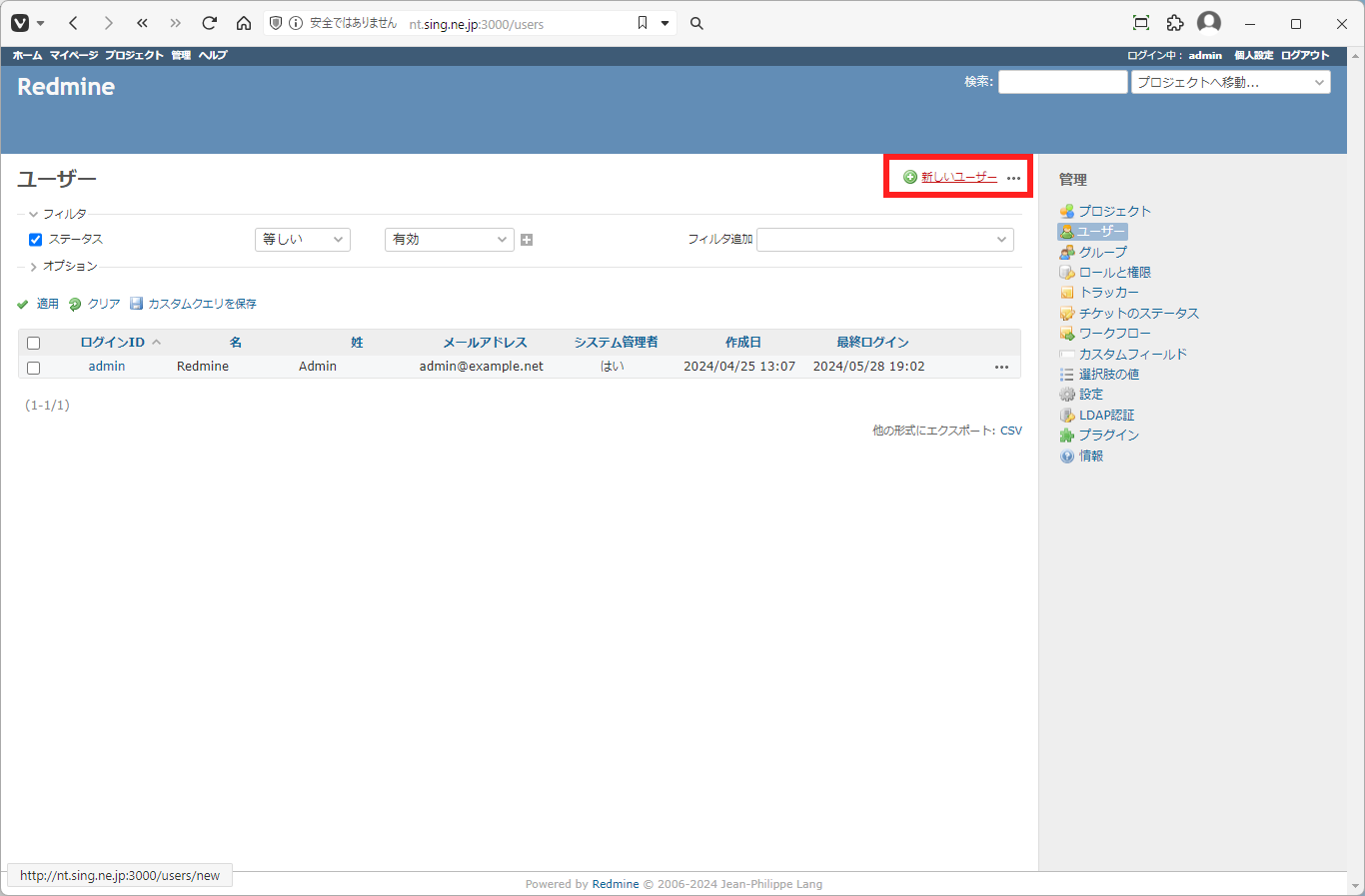1365x896 pixels.
Task: Click the Redmine search input field
Action: 1063,82
